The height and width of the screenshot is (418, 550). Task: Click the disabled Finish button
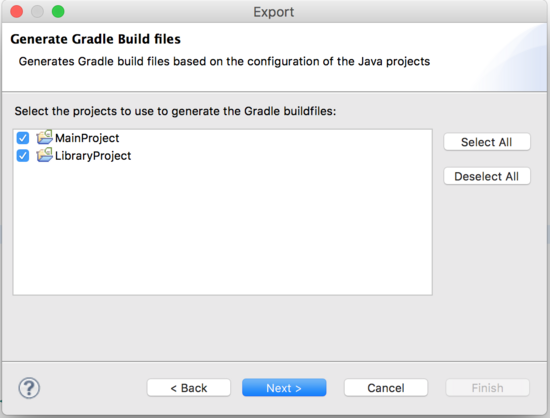pyautogui.click(x=488, y=388)
